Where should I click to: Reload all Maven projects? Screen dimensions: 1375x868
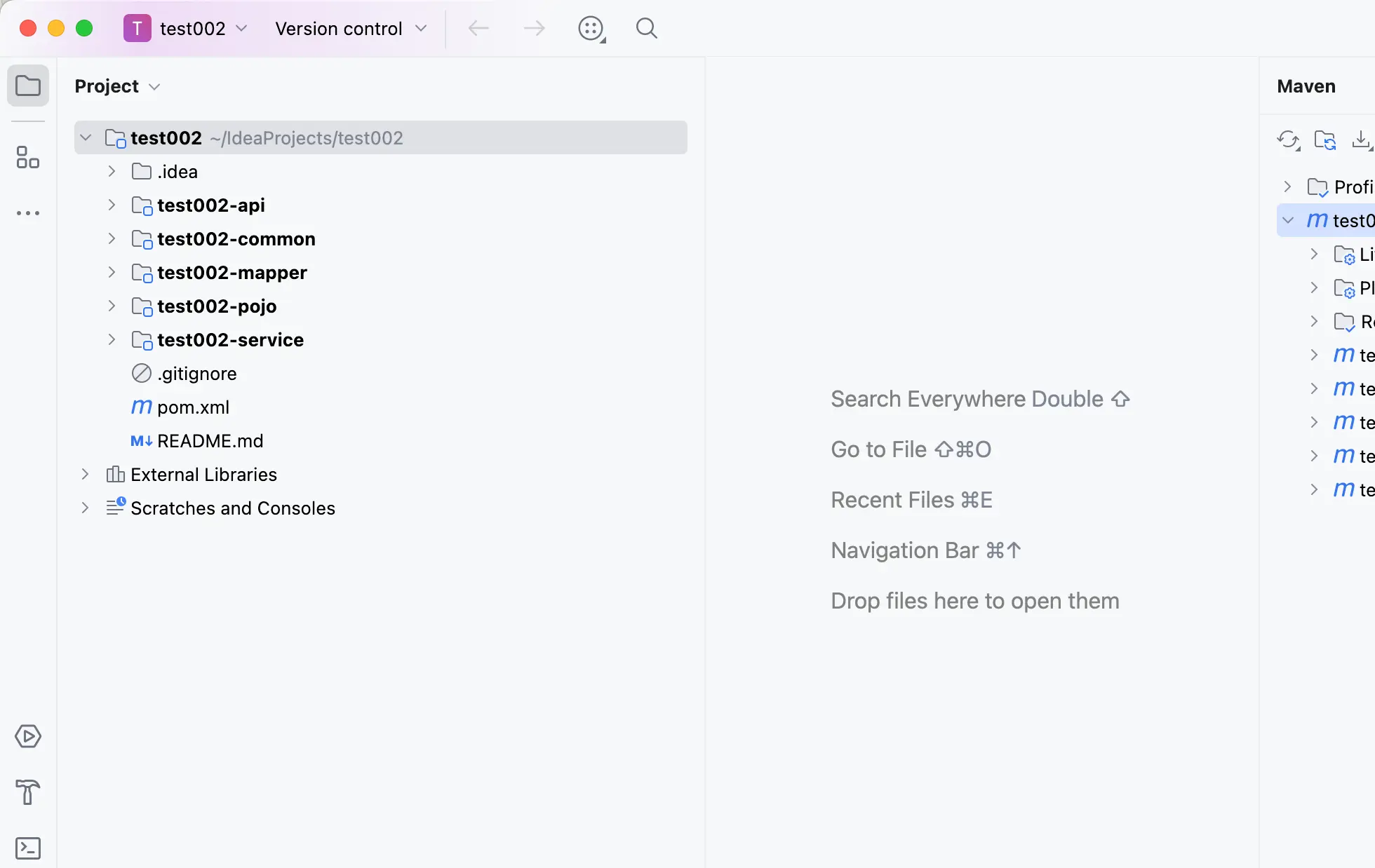pos(1288,140)
